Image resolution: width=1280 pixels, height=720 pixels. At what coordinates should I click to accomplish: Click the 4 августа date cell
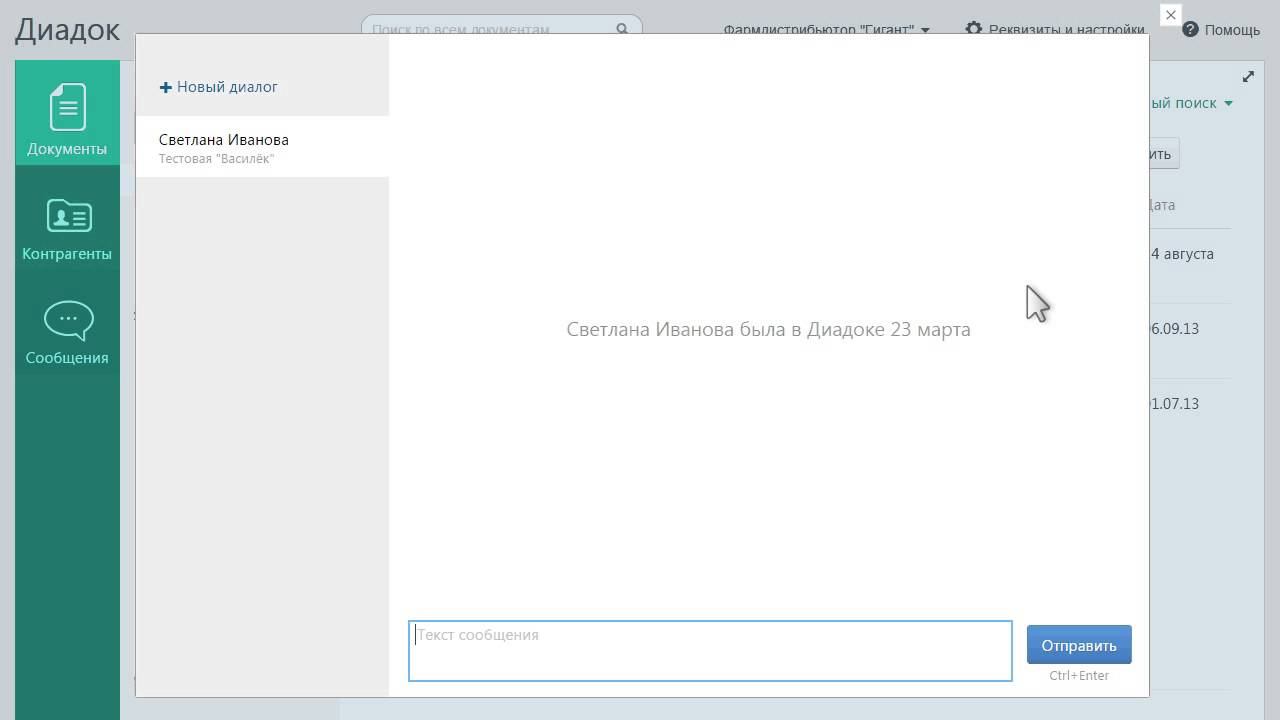point(1182,254)
